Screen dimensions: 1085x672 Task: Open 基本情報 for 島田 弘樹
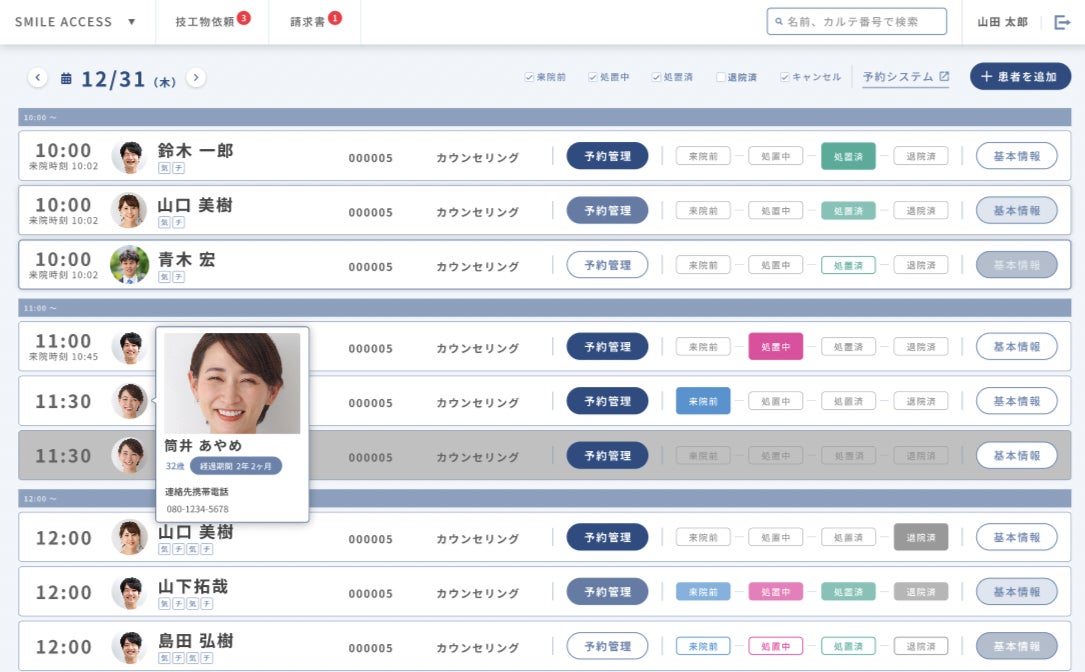1016,646
